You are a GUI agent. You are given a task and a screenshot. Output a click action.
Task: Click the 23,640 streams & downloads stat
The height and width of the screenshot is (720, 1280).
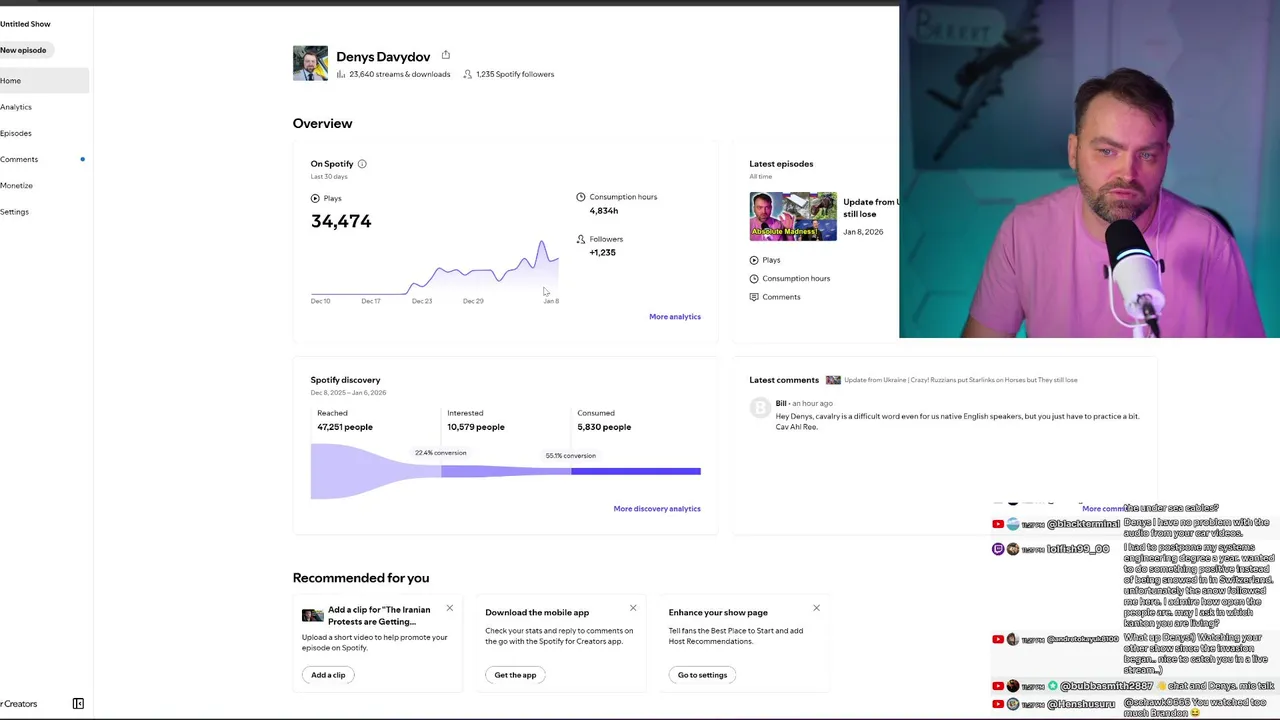[393, 74]
